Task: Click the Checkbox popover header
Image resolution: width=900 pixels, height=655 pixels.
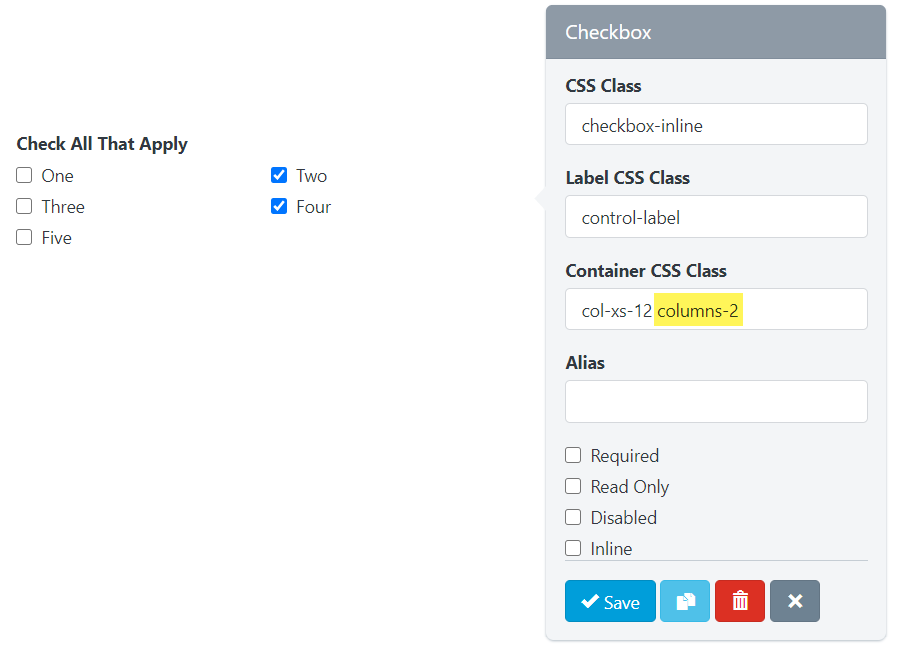Action: tap(716, 32)
